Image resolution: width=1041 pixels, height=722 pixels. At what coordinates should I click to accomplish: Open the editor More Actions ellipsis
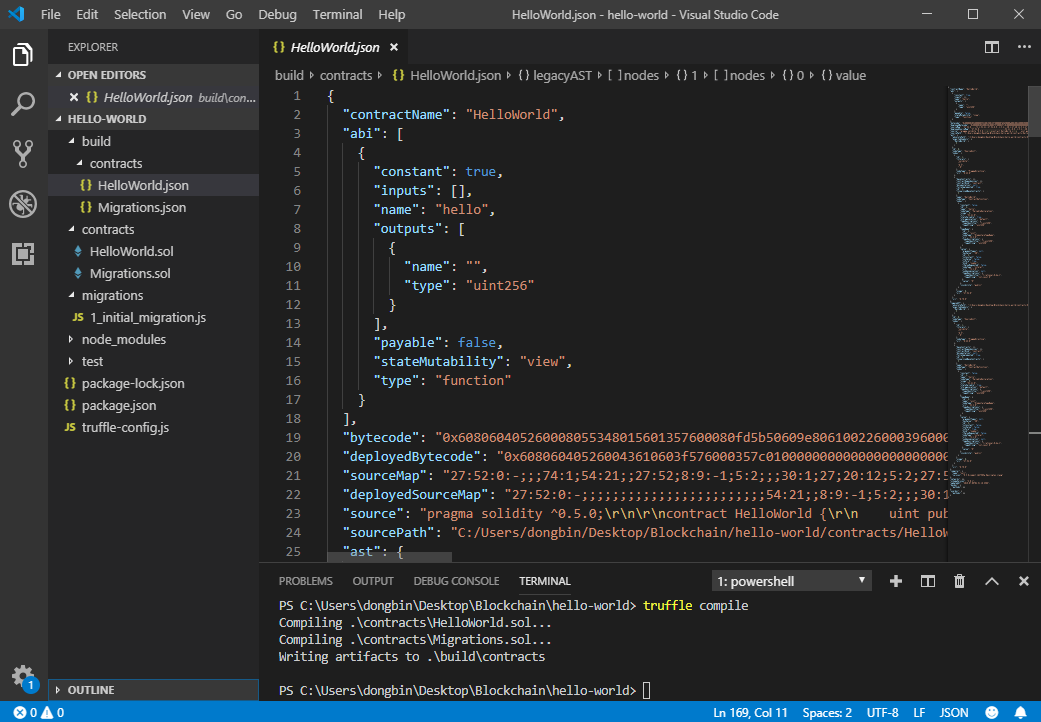1024,47
